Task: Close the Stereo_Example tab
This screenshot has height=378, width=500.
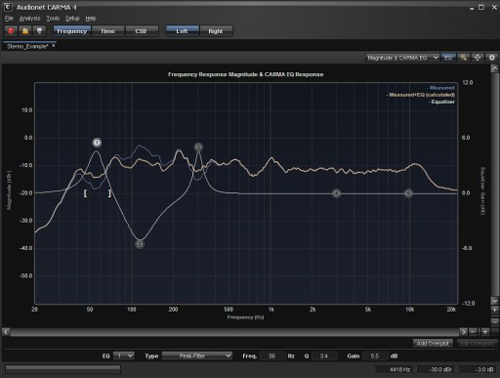Action: click(53, 46)
